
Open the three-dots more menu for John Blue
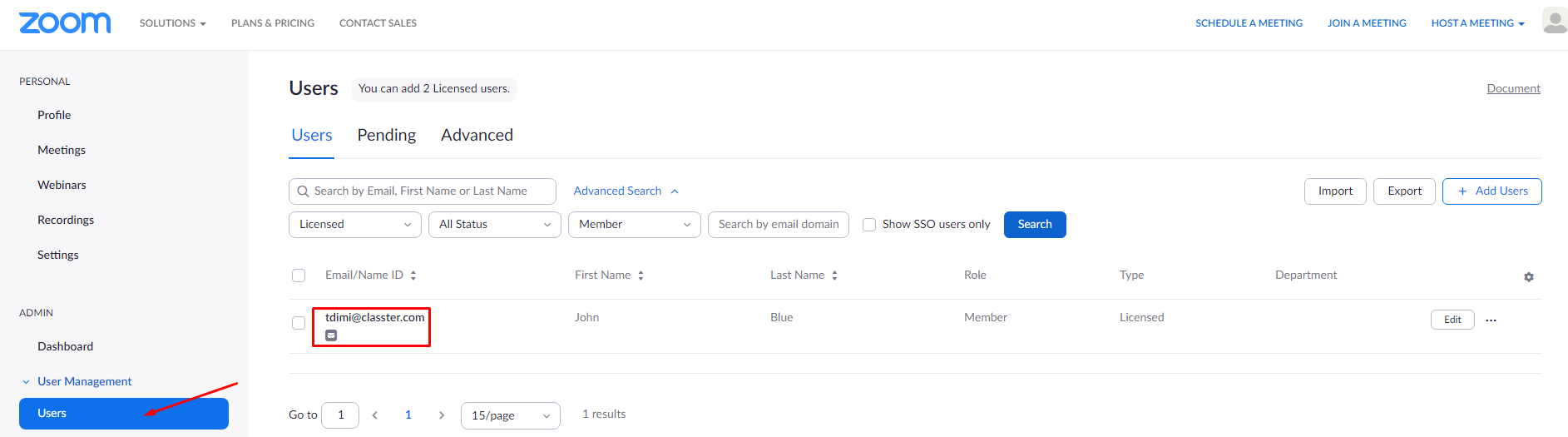1491,320
